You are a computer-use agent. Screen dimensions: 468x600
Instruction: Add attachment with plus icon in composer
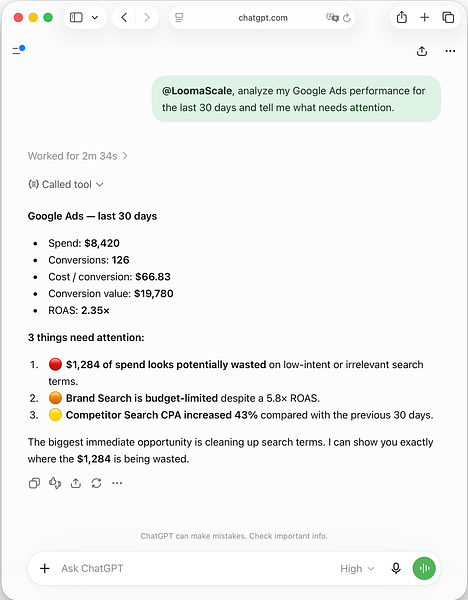pos(45,569)
